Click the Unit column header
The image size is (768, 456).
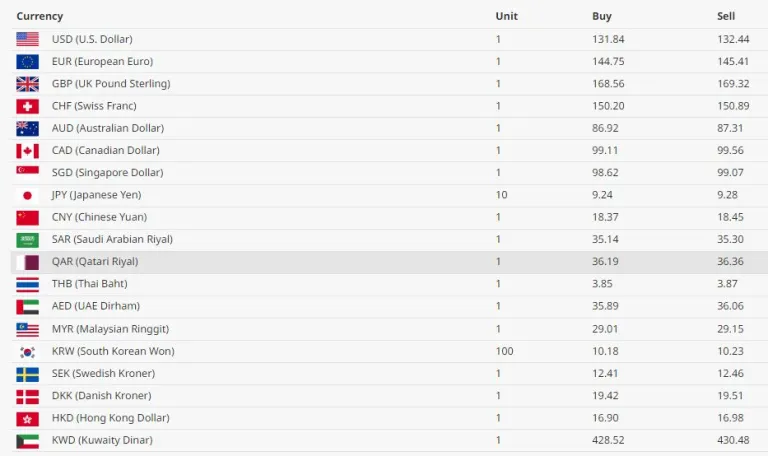tap(506, 16)
